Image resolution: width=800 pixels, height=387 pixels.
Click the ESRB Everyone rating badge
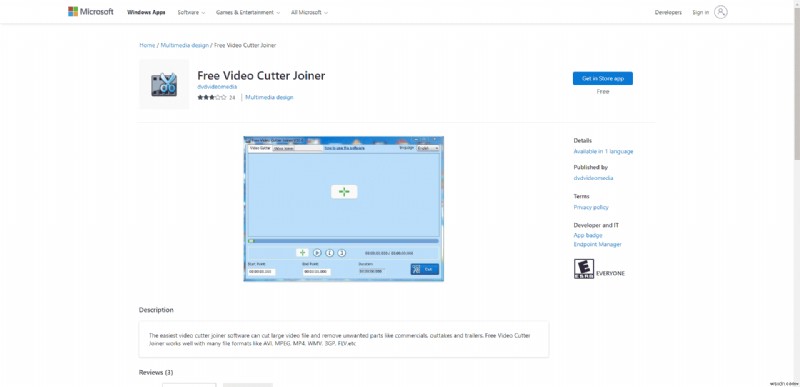click(x=584, y=269)
